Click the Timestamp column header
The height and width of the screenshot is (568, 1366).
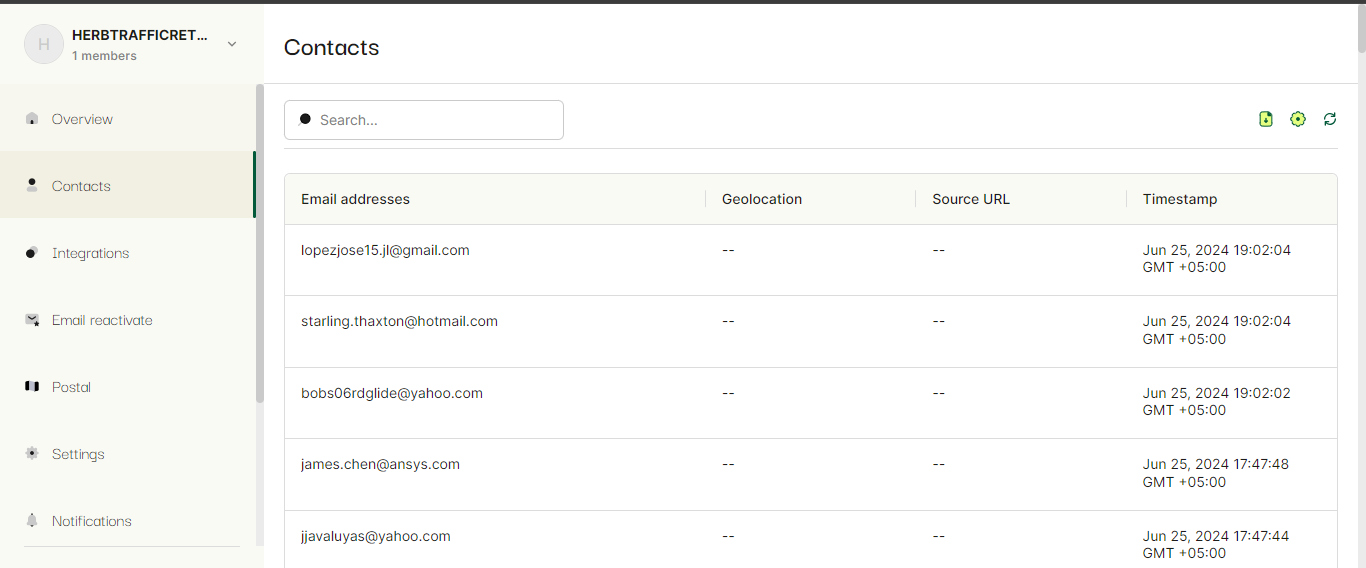[x=1180, y=199]
